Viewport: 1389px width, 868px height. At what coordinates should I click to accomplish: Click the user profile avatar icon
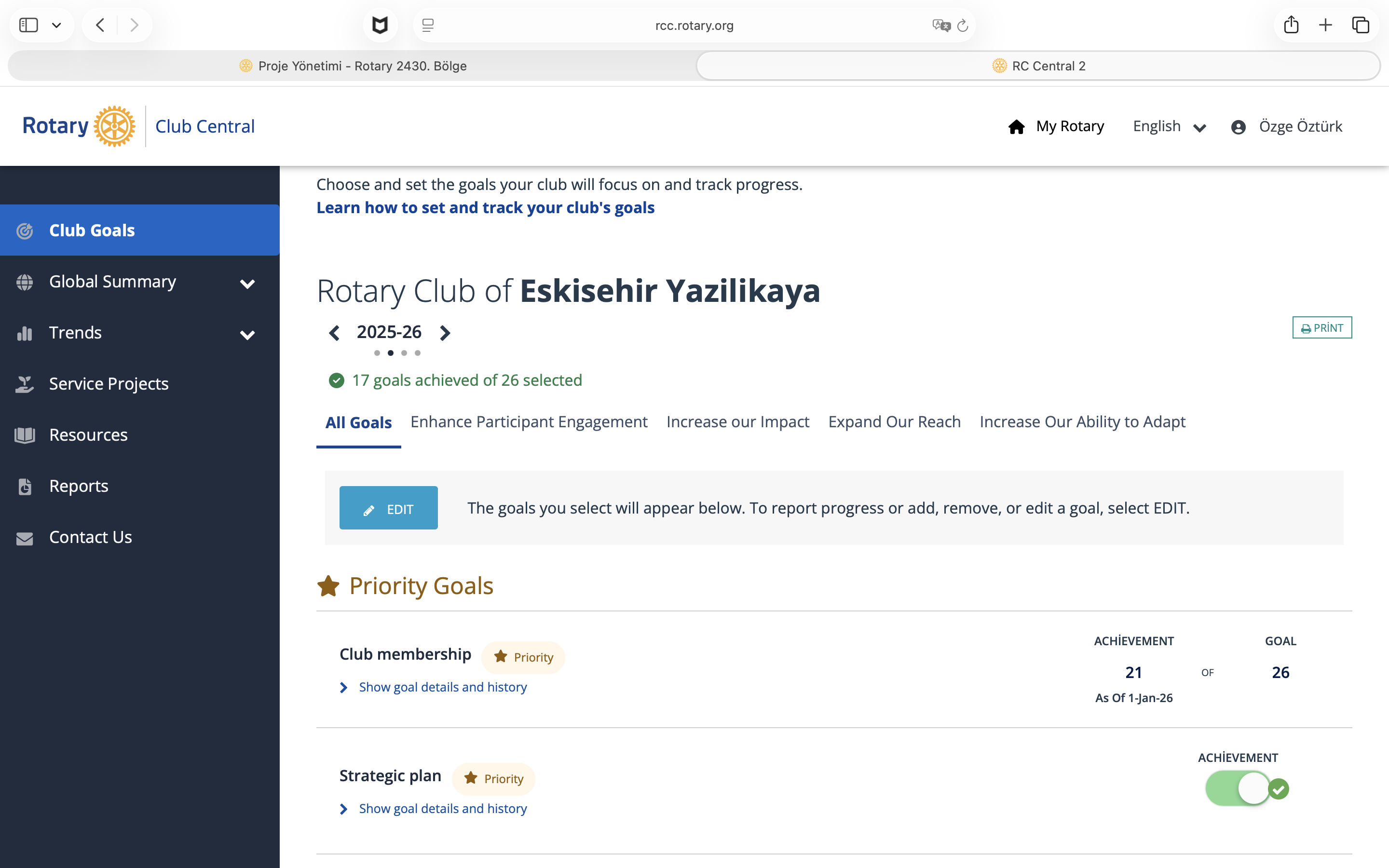[x=1238, y=127]
